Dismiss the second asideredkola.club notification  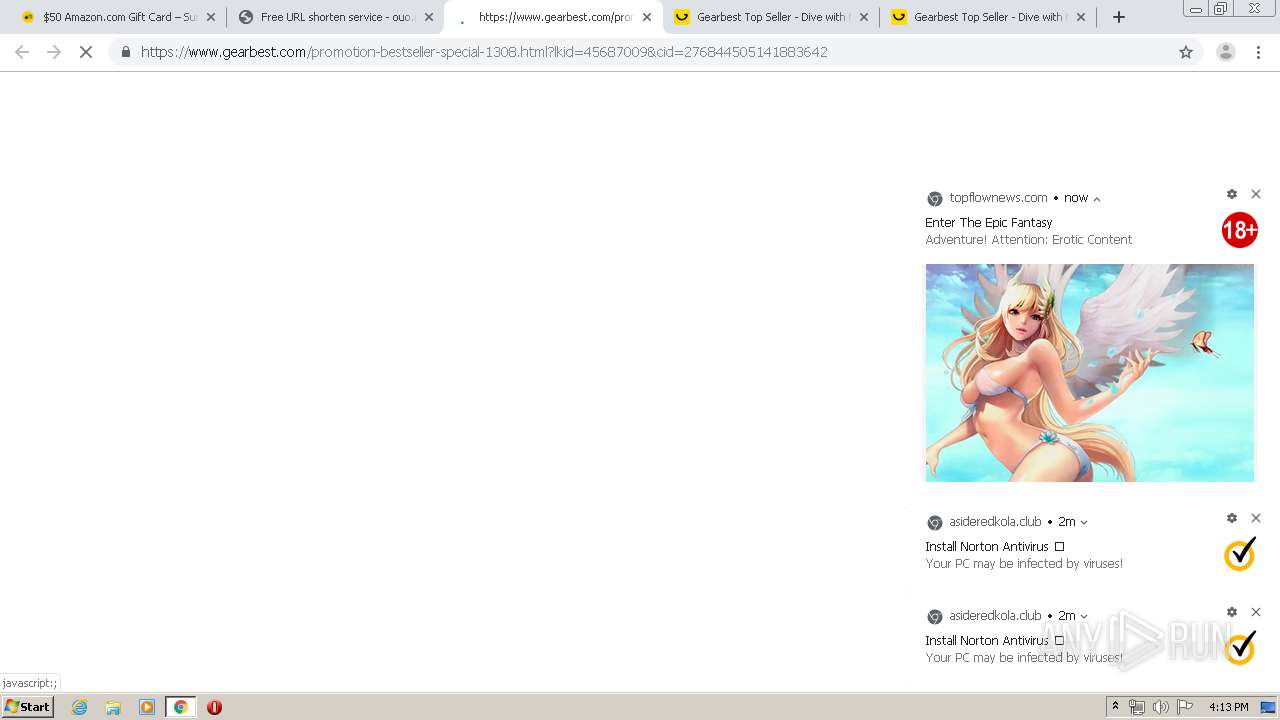[x=1256, y=612]
